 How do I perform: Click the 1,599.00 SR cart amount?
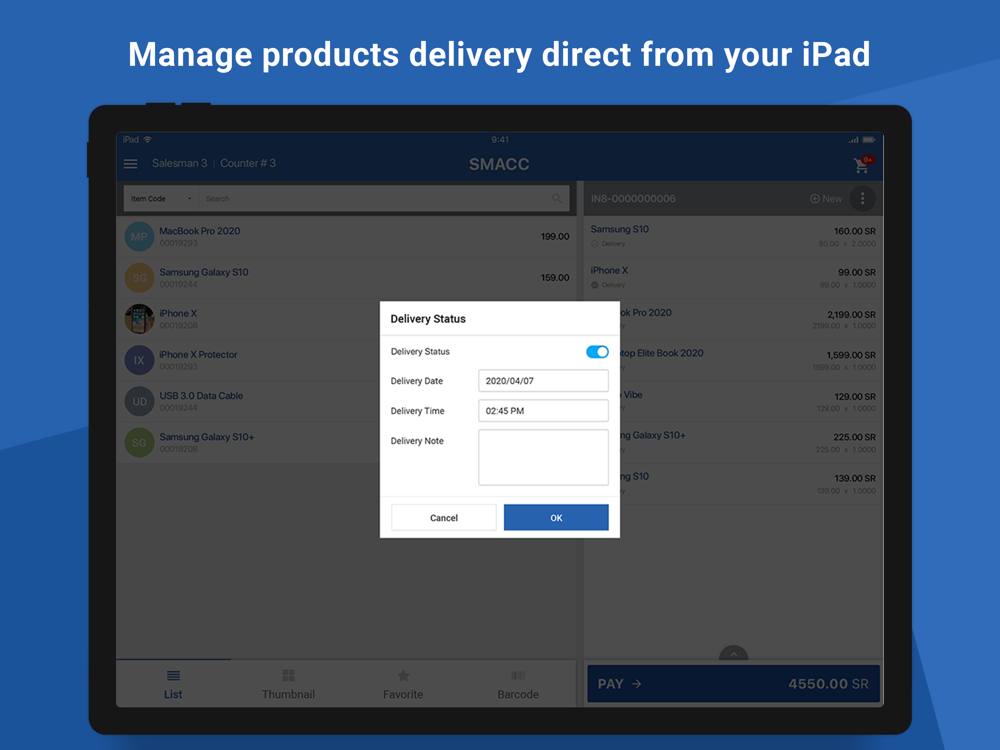pyautogui.click(x=851, y=355)
